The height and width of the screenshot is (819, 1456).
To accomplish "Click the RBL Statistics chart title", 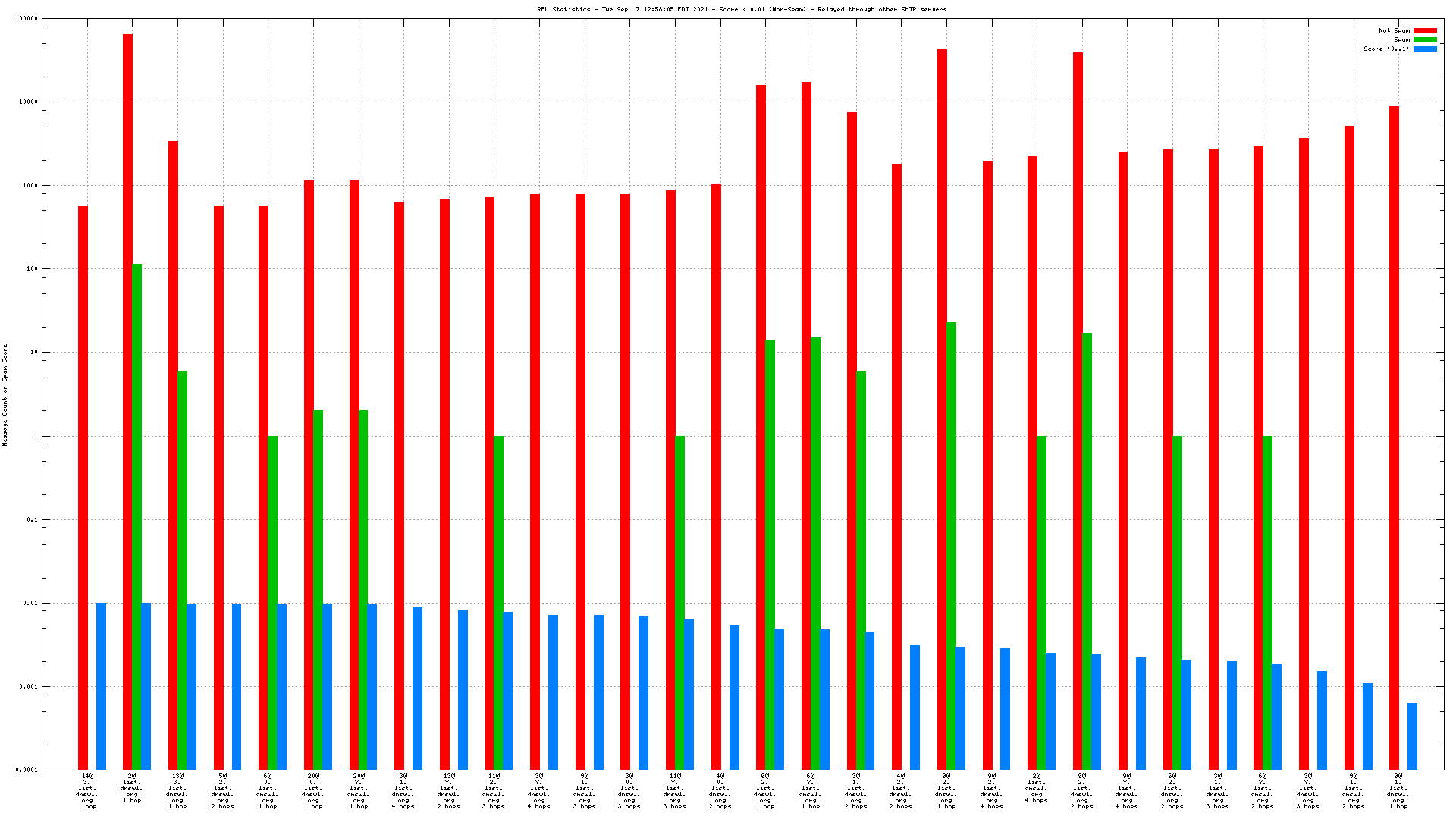I will click(741, 10).
